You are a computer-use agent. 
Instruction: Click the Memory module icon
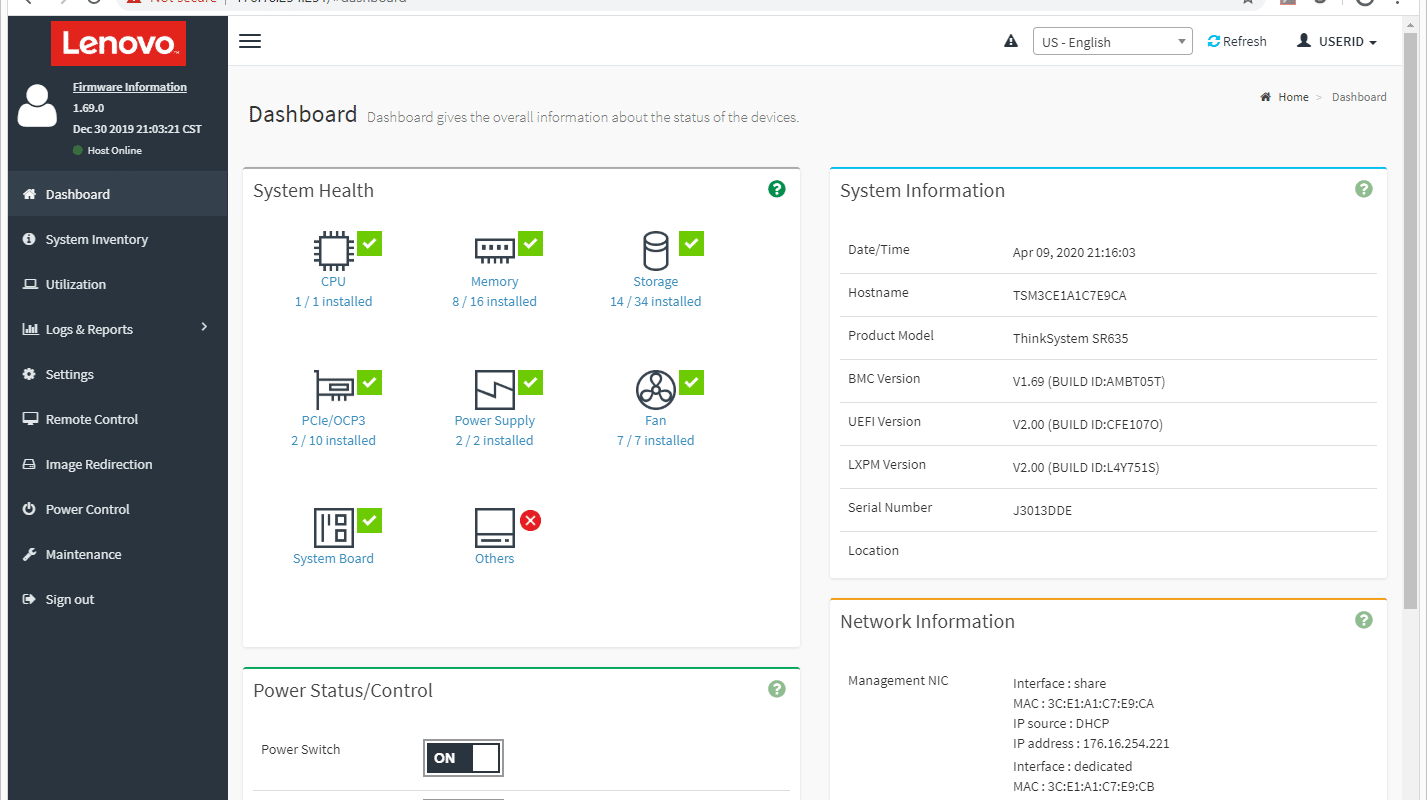[494, 250]
